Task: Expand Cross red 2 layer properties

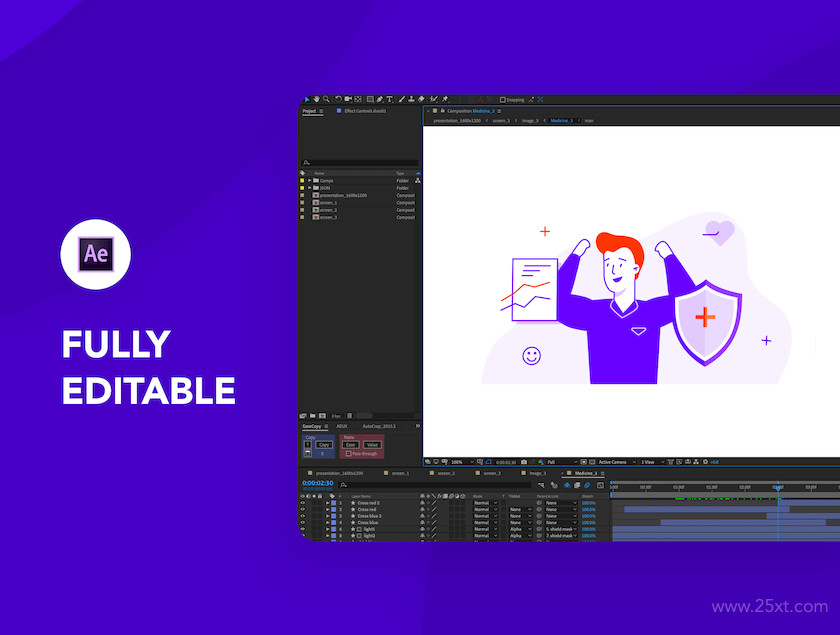Action: pos(328,503)
